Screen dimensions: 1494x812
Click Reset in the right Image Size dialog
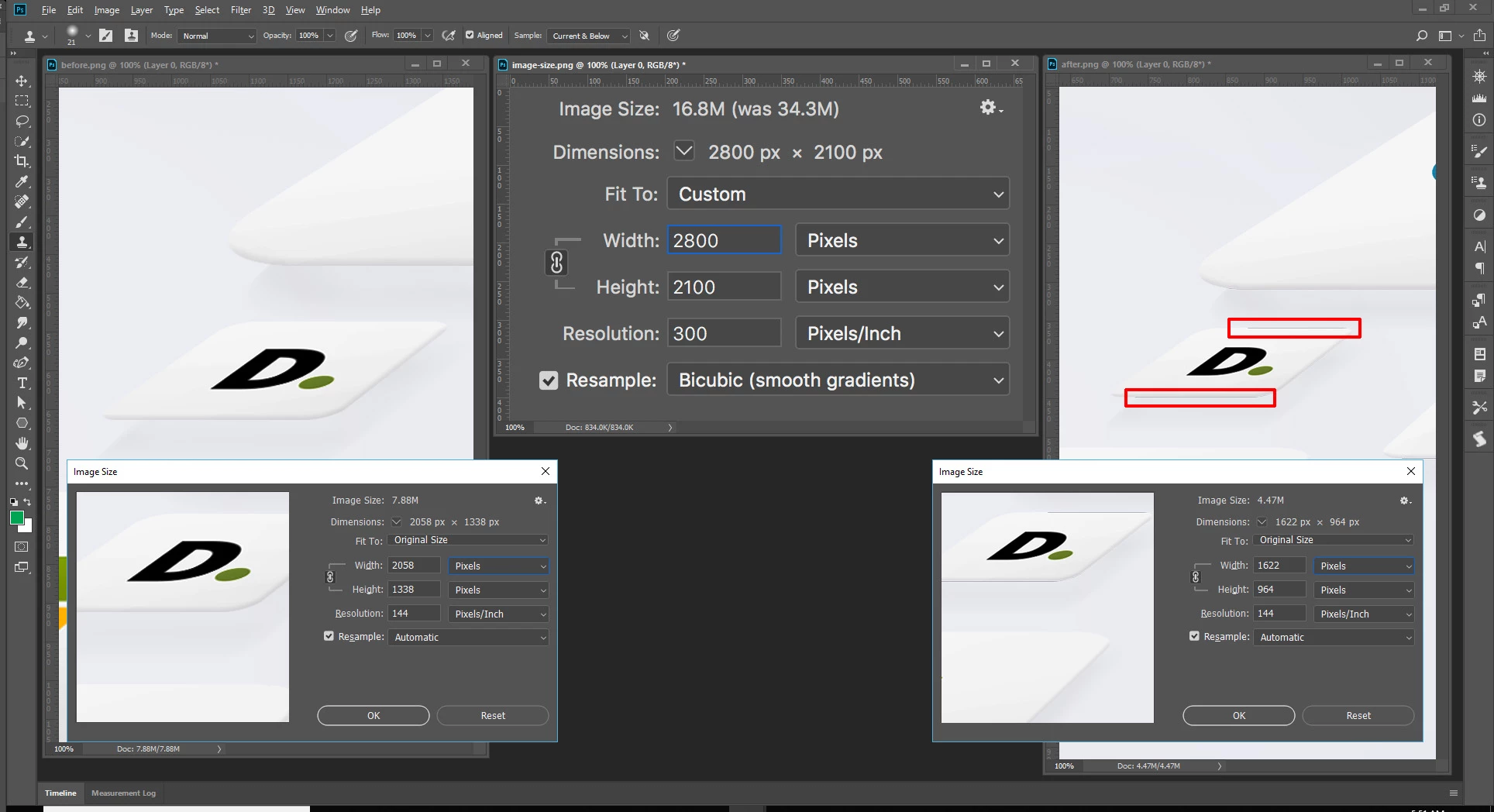pyautogui.click(x=1358, y=715)
